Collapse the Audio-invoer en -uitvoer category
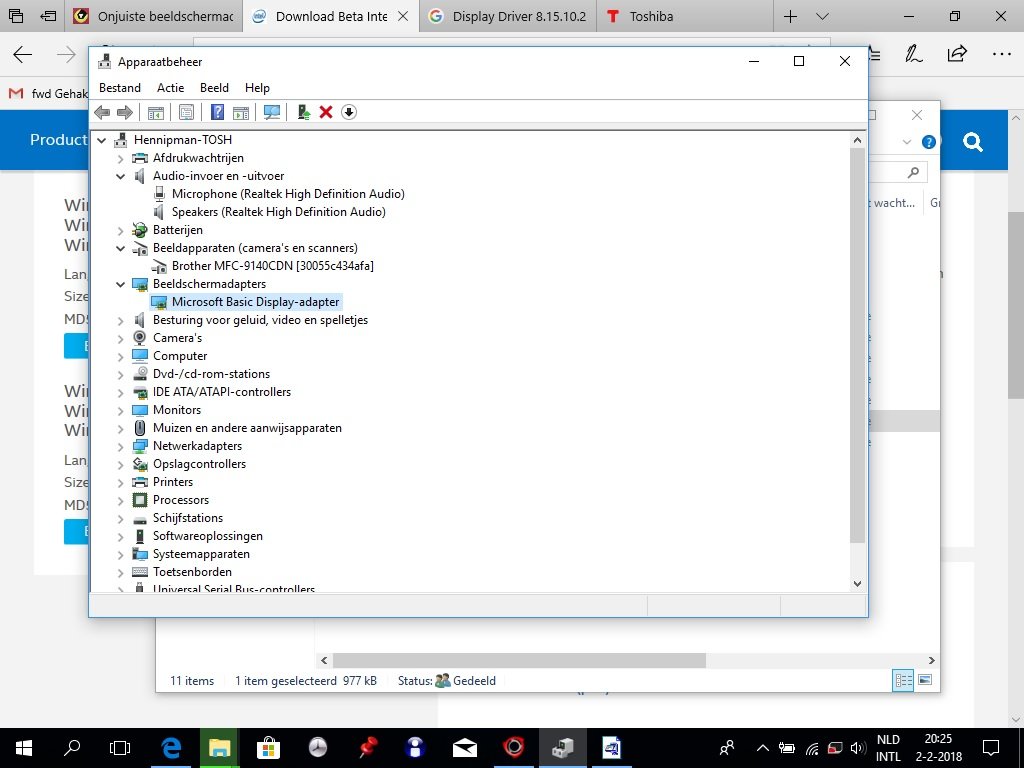The width and height of the screenshot is (1024, 768). click(x=120, y=176)
